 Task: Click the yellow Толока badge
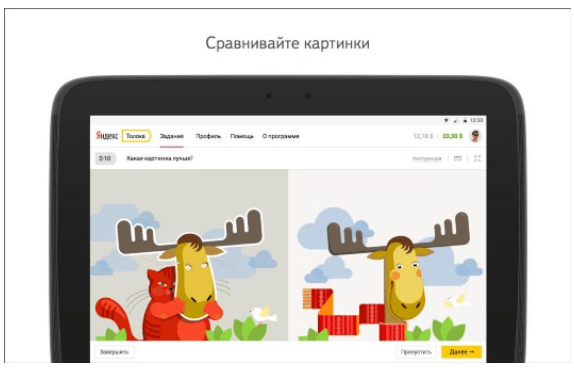136,136
